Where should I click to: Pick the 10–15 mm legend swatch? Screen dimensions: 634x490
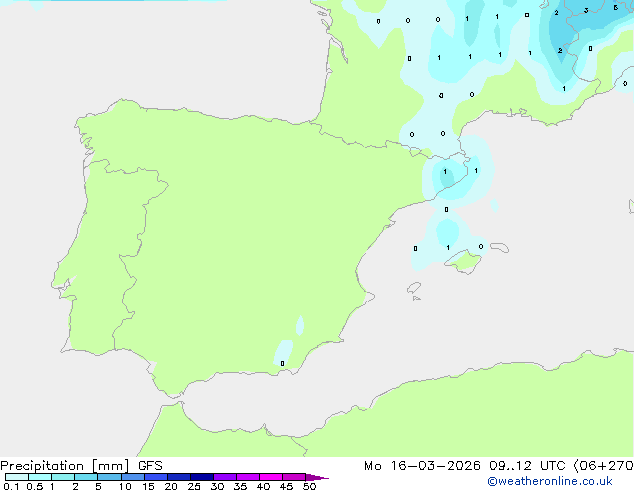coord(132,477)
